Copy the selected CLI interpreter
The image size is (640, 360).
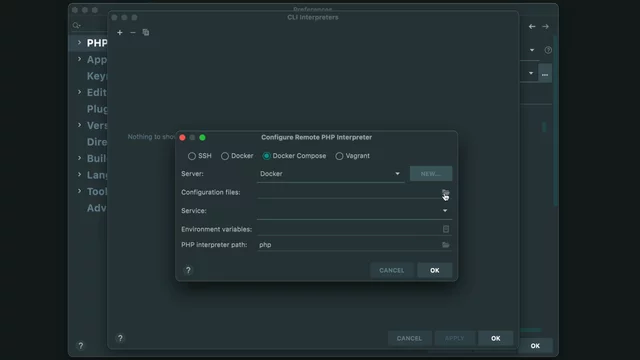tap(146, 32)
